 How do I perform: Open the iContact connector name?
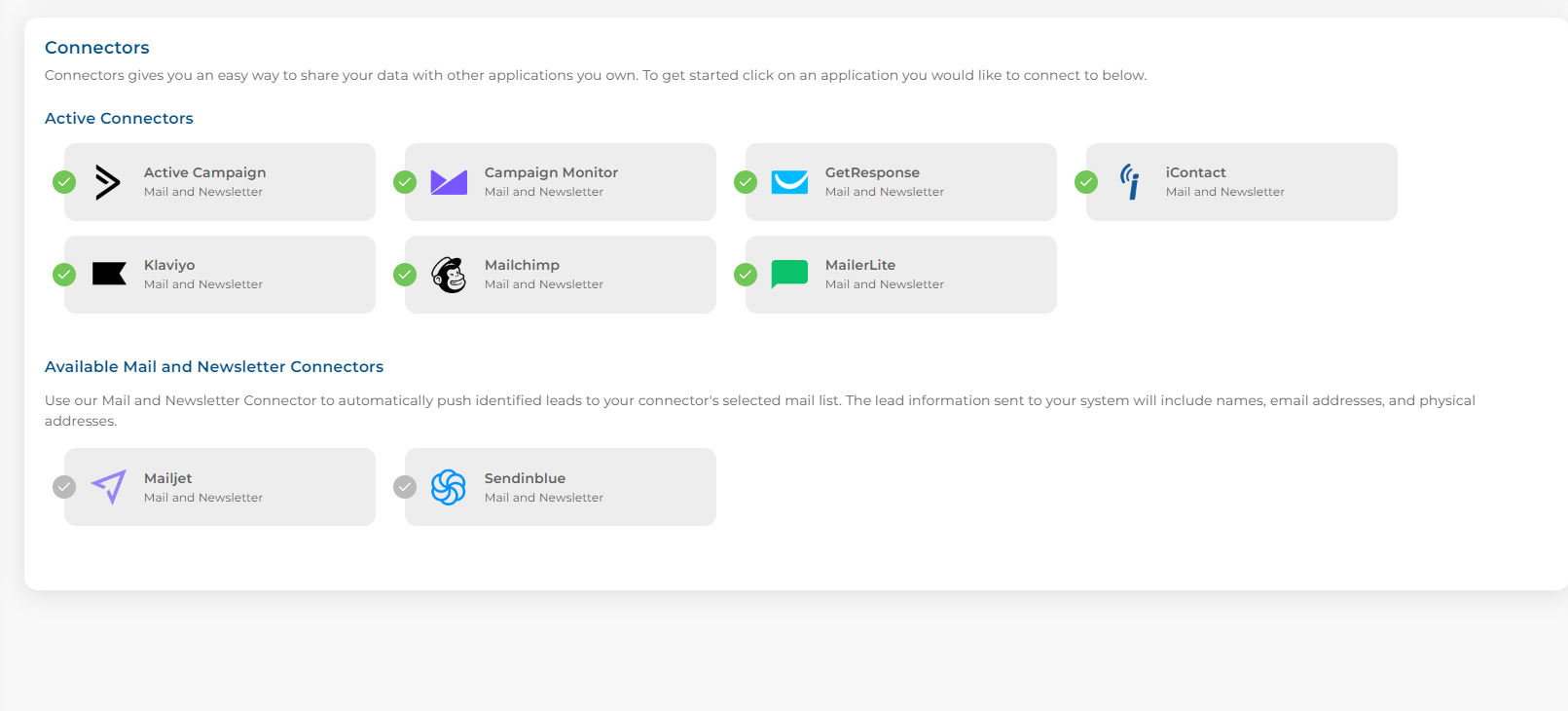[1195, 172]
